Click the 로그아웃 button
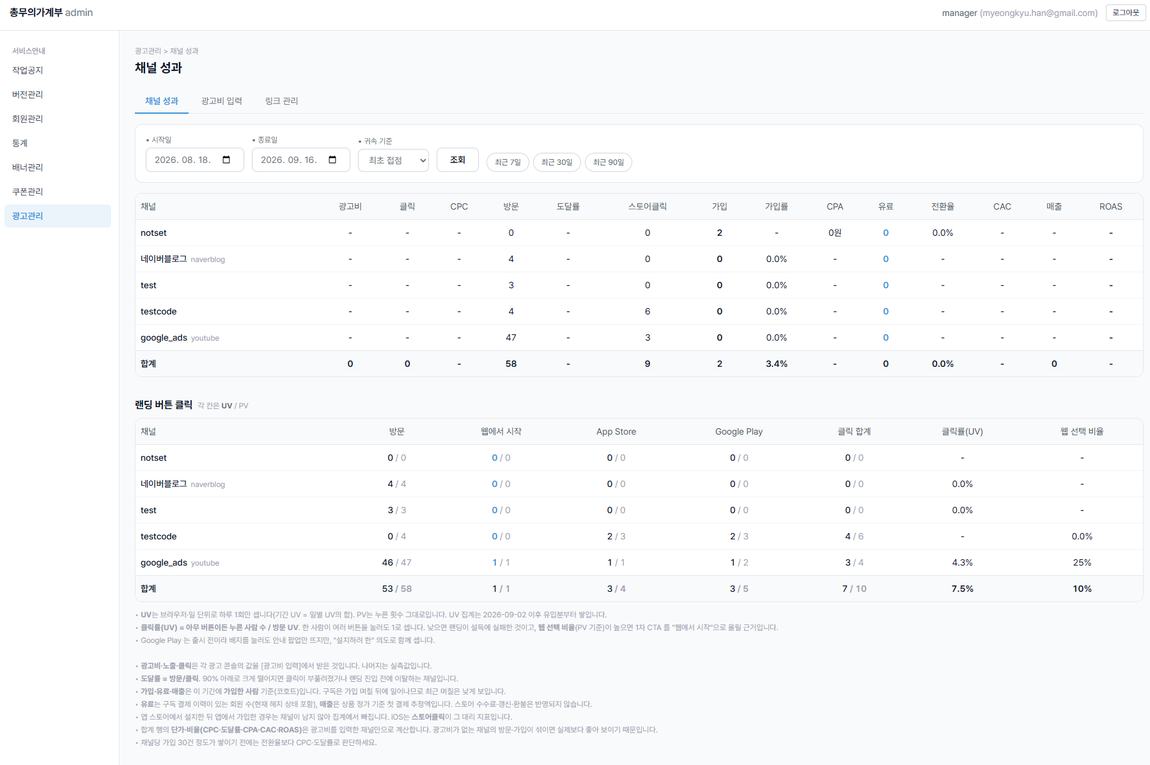This screenshot has height=765, width=1150. coord(1125,13)
